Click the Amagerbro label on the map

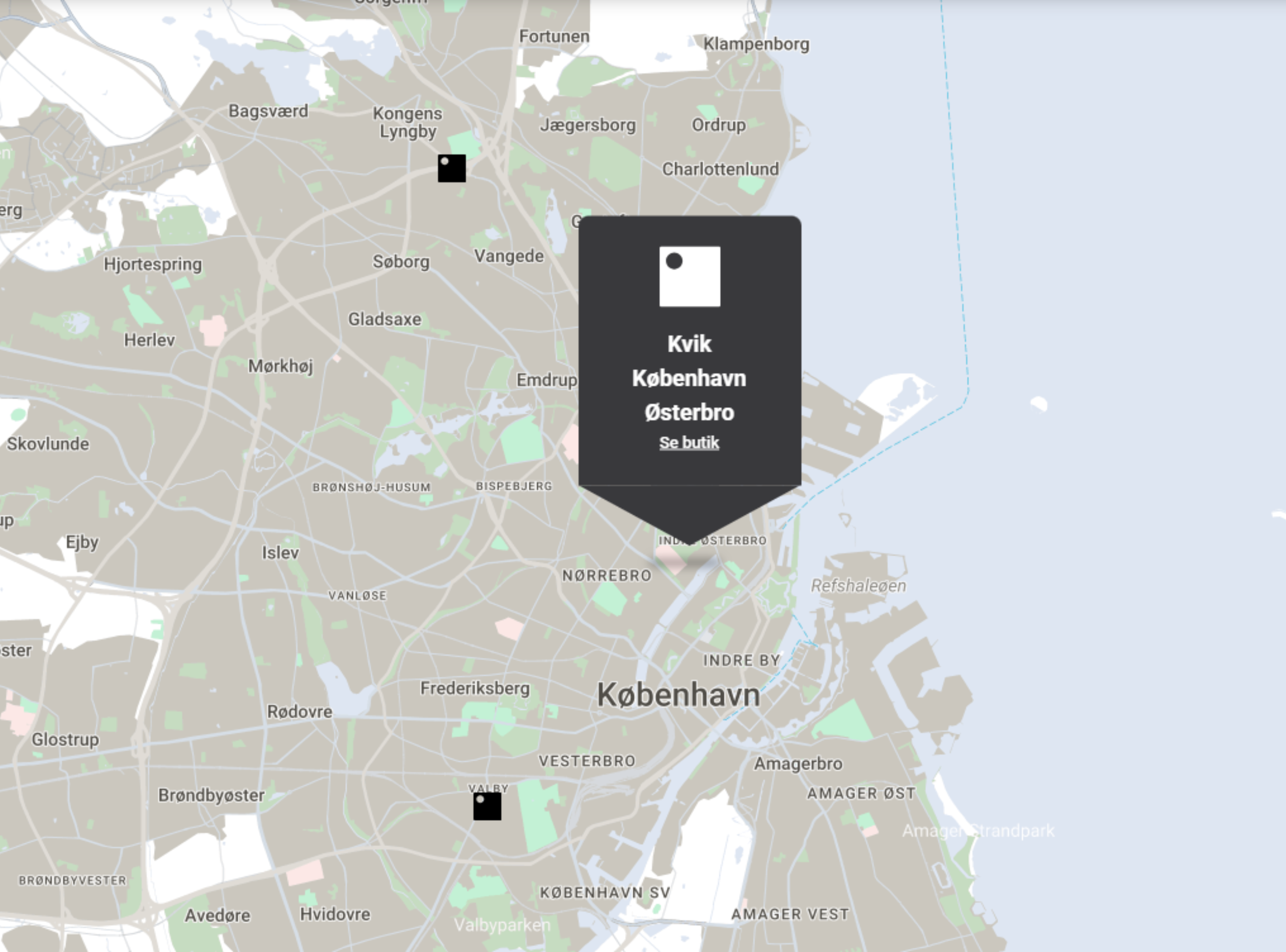coord(798,763)
